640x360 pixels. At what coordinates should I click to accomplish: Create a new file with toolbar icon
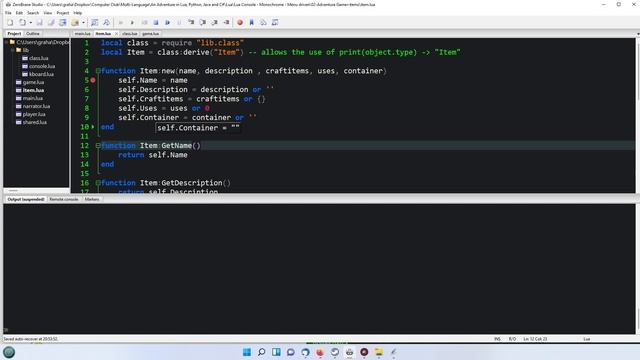click(10, 22)
